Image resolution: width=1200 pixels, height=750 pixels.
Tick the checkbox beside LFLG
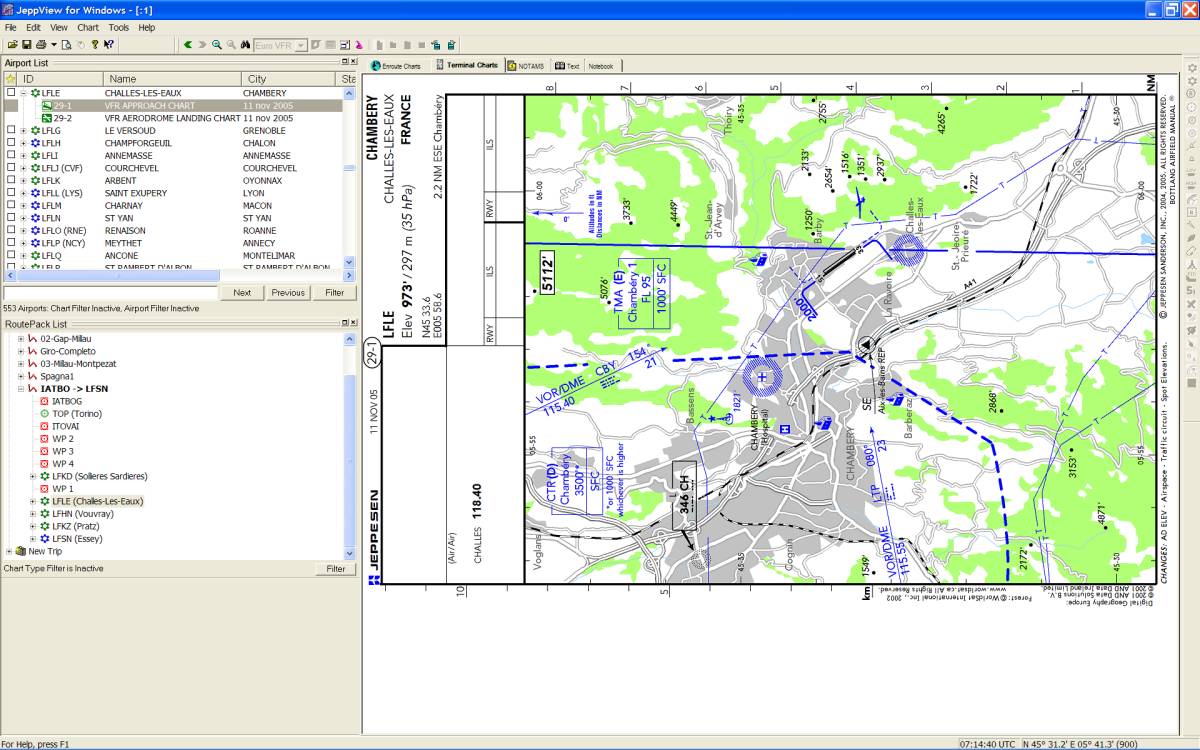coord(11,131)
